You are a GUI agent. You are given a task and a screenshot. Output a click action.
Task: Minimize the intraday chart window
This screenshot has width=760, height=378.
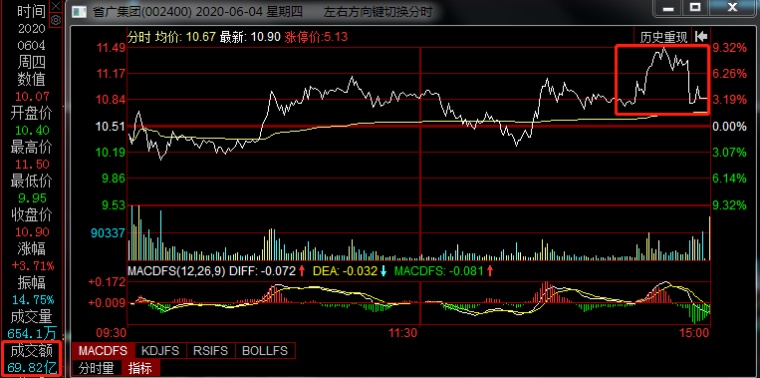[x=669, y=7]
